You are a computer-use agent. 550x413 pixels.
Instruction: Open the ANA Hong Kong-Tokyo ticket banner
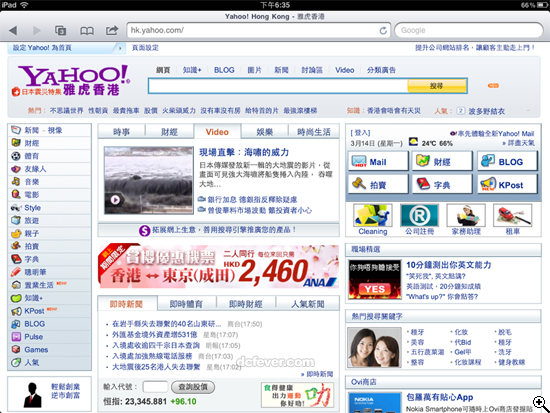click(x=219, y=266)
